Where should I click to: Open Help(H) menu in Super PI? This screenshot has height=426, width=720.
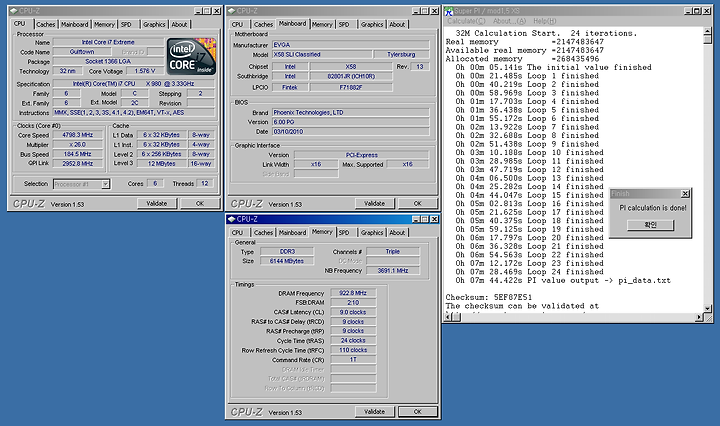545,21
